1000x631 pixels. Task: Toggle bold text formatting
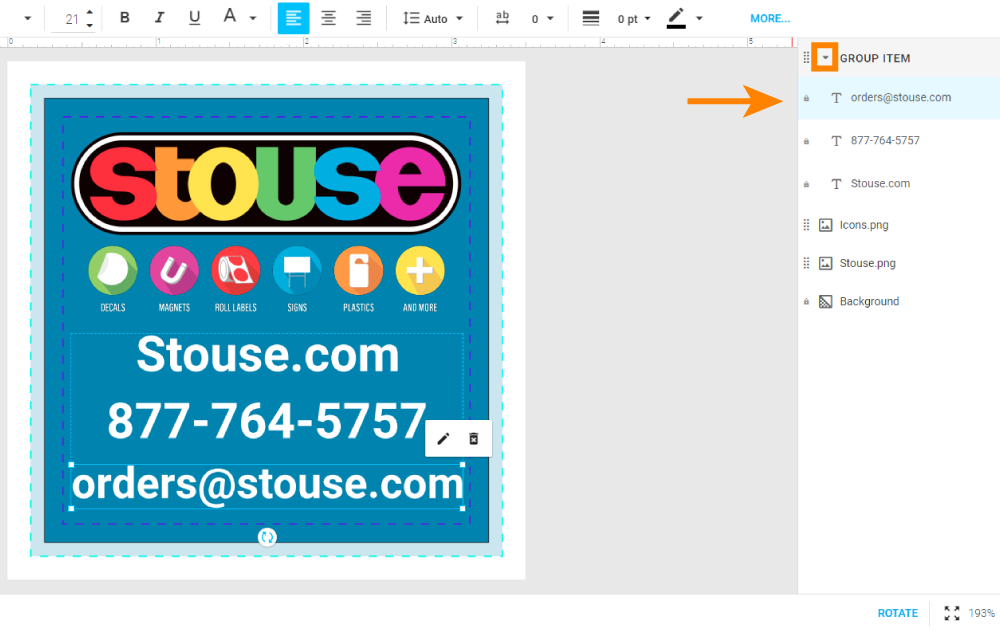click(124, 18)
